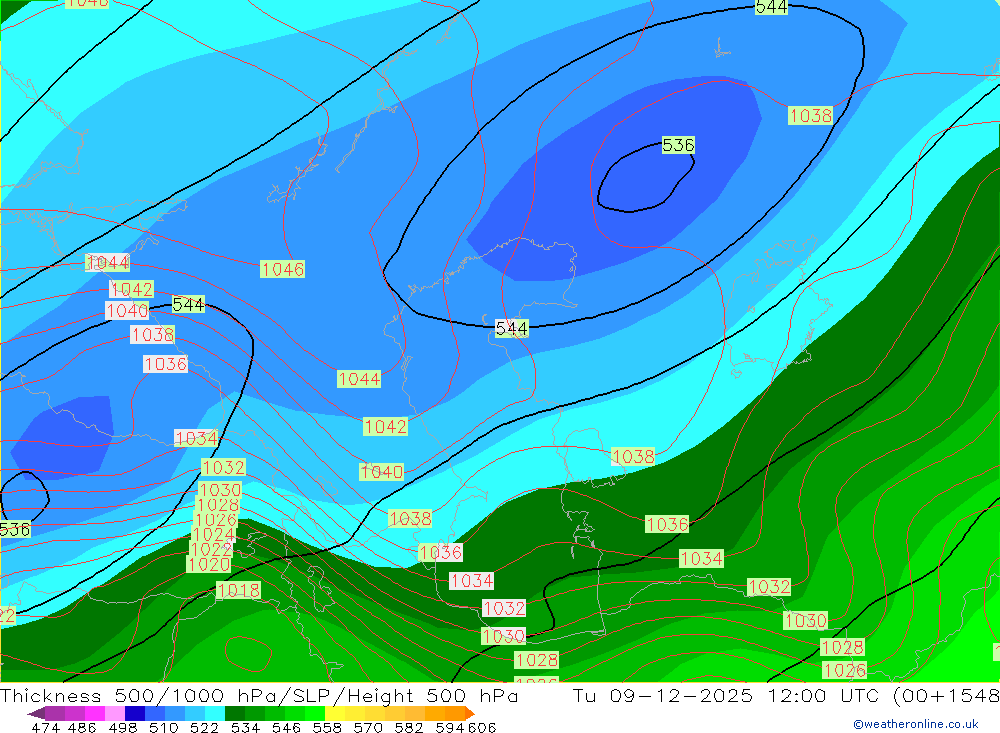This screenshot has width=1000, height=733.
Task: Click the date text 'Tu 09-12-2025 12:00 UTC'
Action: (x=728, y=695)
